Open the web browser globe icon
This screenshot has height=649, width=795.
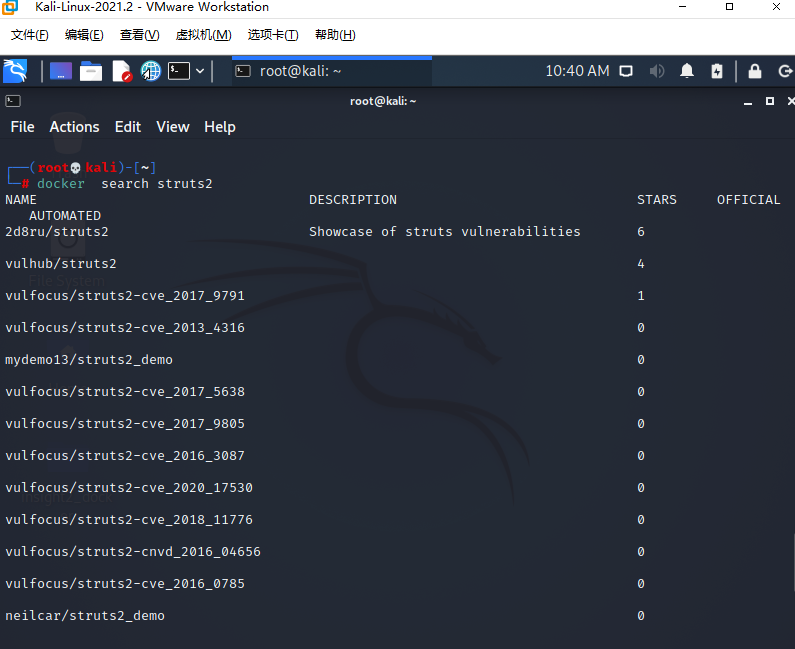coord(151,71)
